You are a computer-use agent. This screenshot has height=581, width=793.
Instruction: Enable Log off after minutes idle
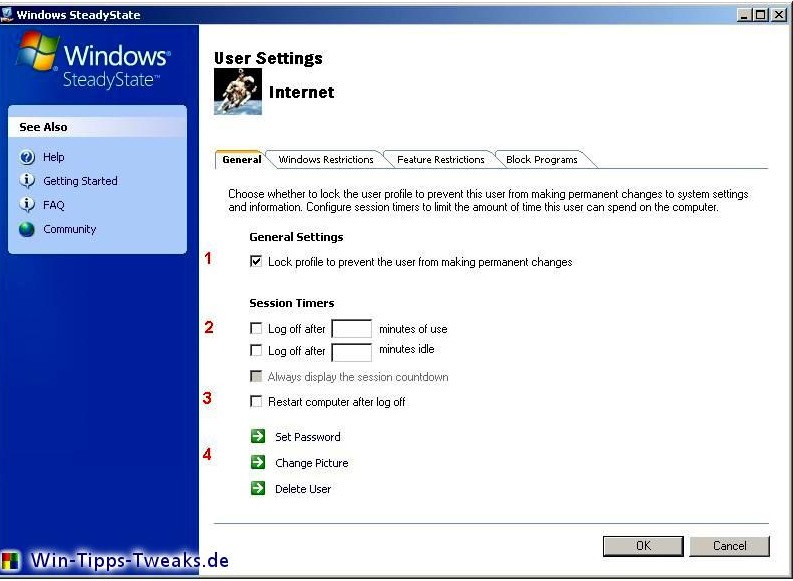256,350
